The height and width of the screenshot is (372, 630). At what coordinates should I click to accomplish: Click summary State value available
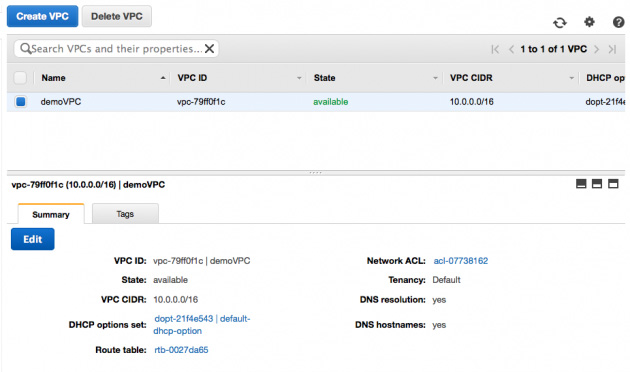[170, 280]
